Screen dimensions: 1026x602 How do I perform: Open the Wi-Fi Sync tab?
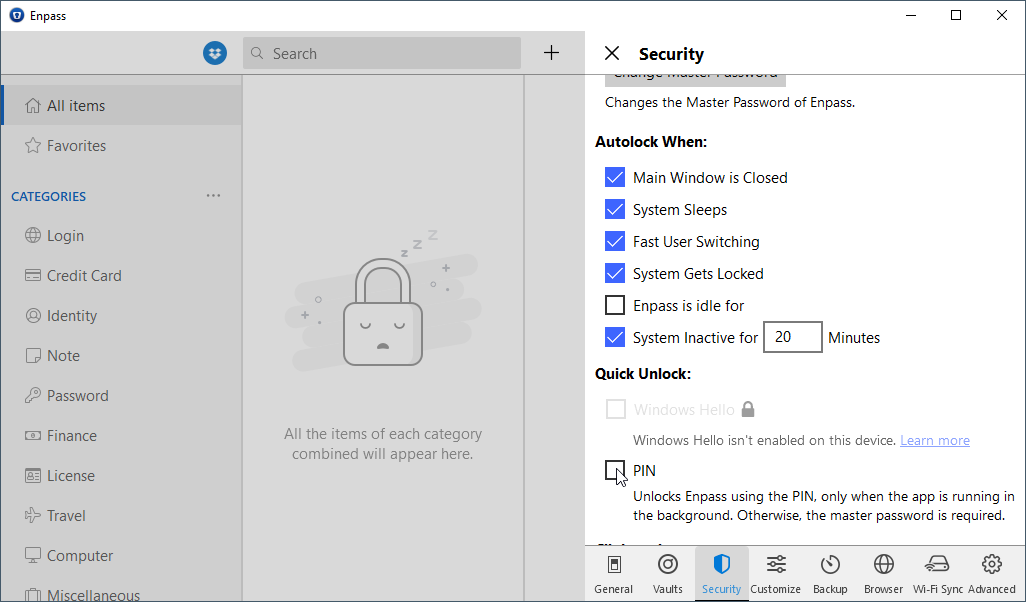pos(938,574)
